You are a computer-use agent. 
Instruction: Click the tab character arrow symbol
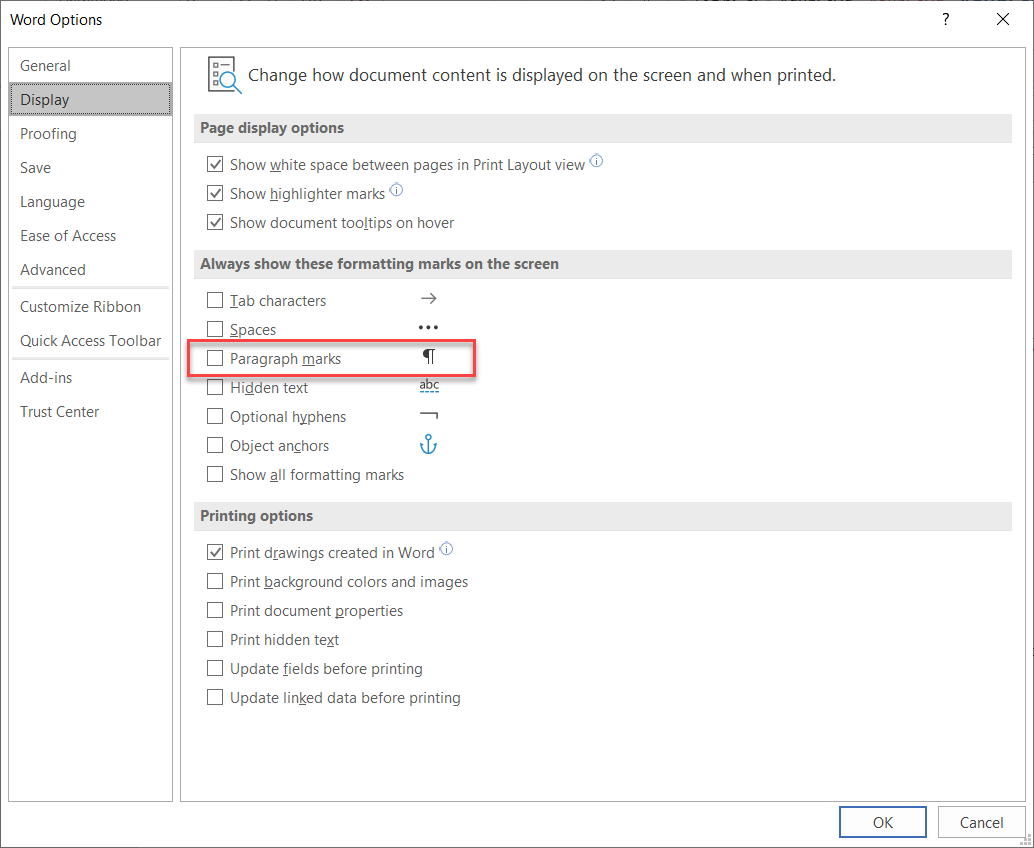tap(429, 299)
